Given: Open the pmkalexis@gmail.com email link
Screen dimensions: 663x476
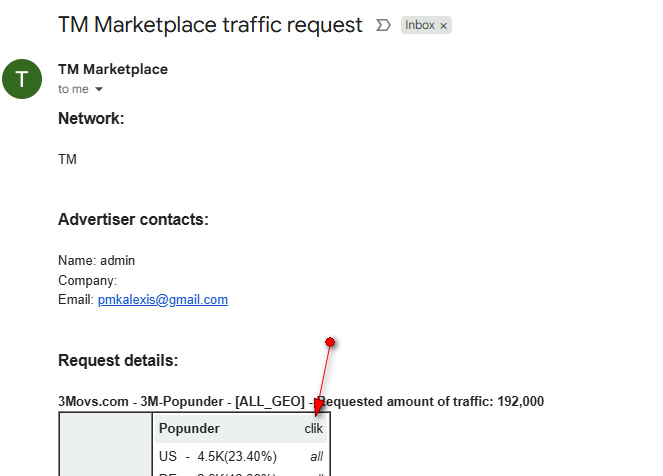Looking at the screenshot, I should tap(163, 299).
